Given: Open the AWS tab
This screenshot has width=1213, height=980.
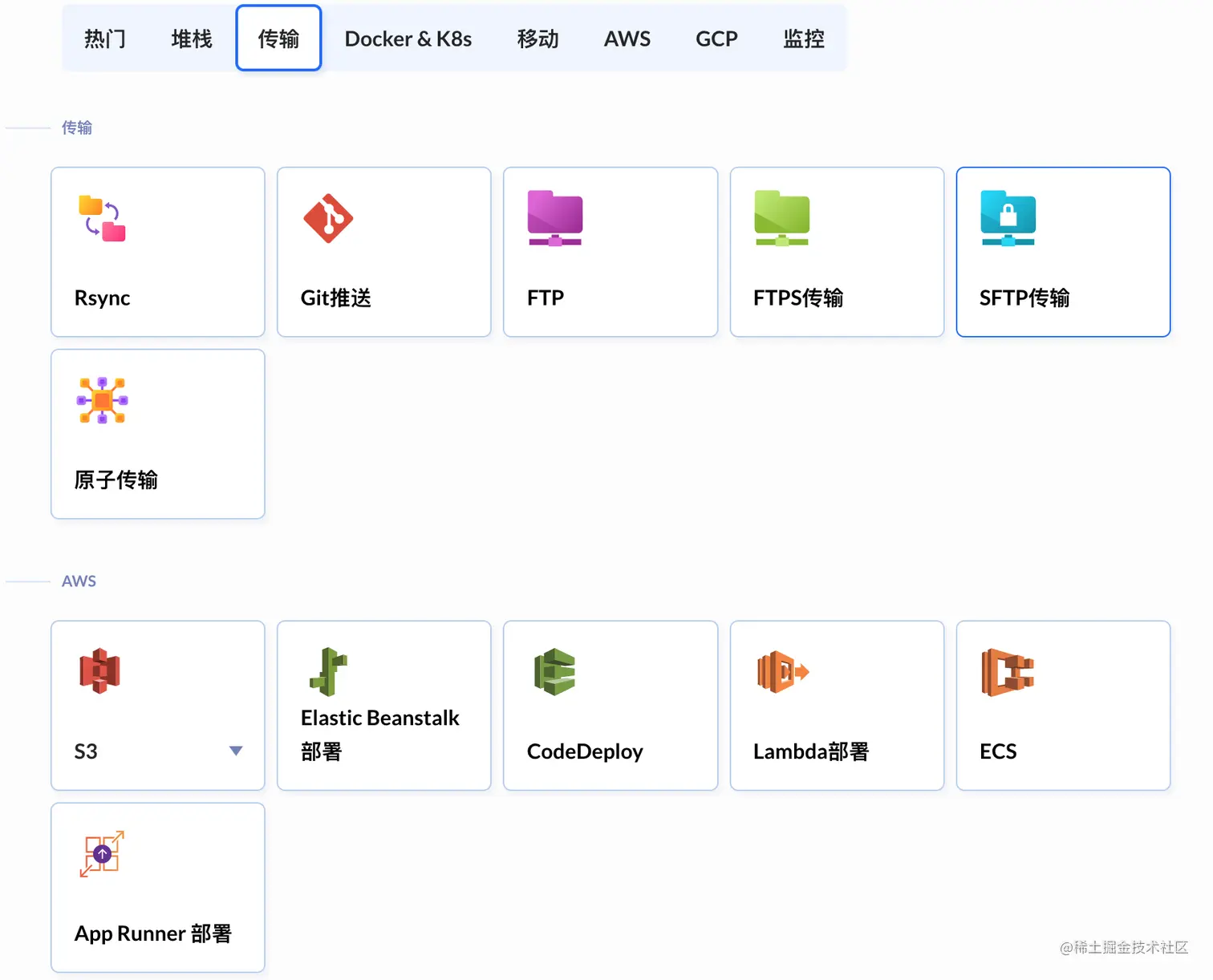Looking at the screenshot, I should click(627, 38).
